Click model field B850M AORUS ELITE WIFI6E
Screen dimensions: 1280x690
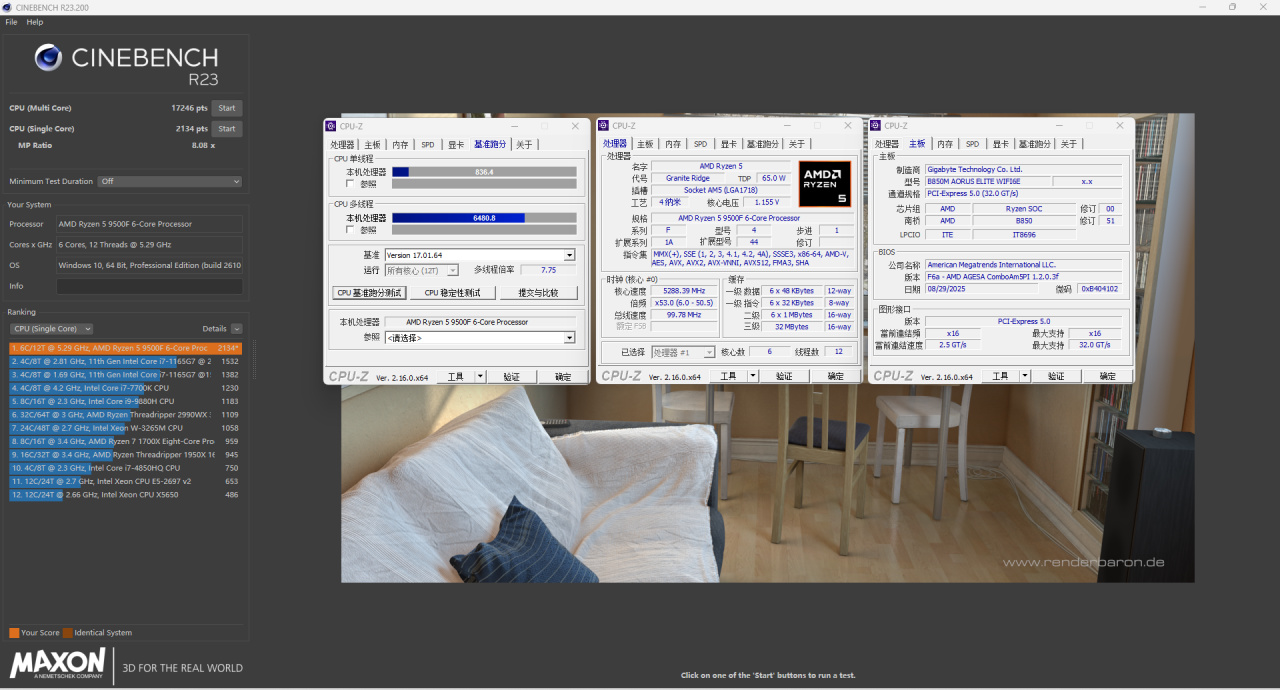coord(986,182)
